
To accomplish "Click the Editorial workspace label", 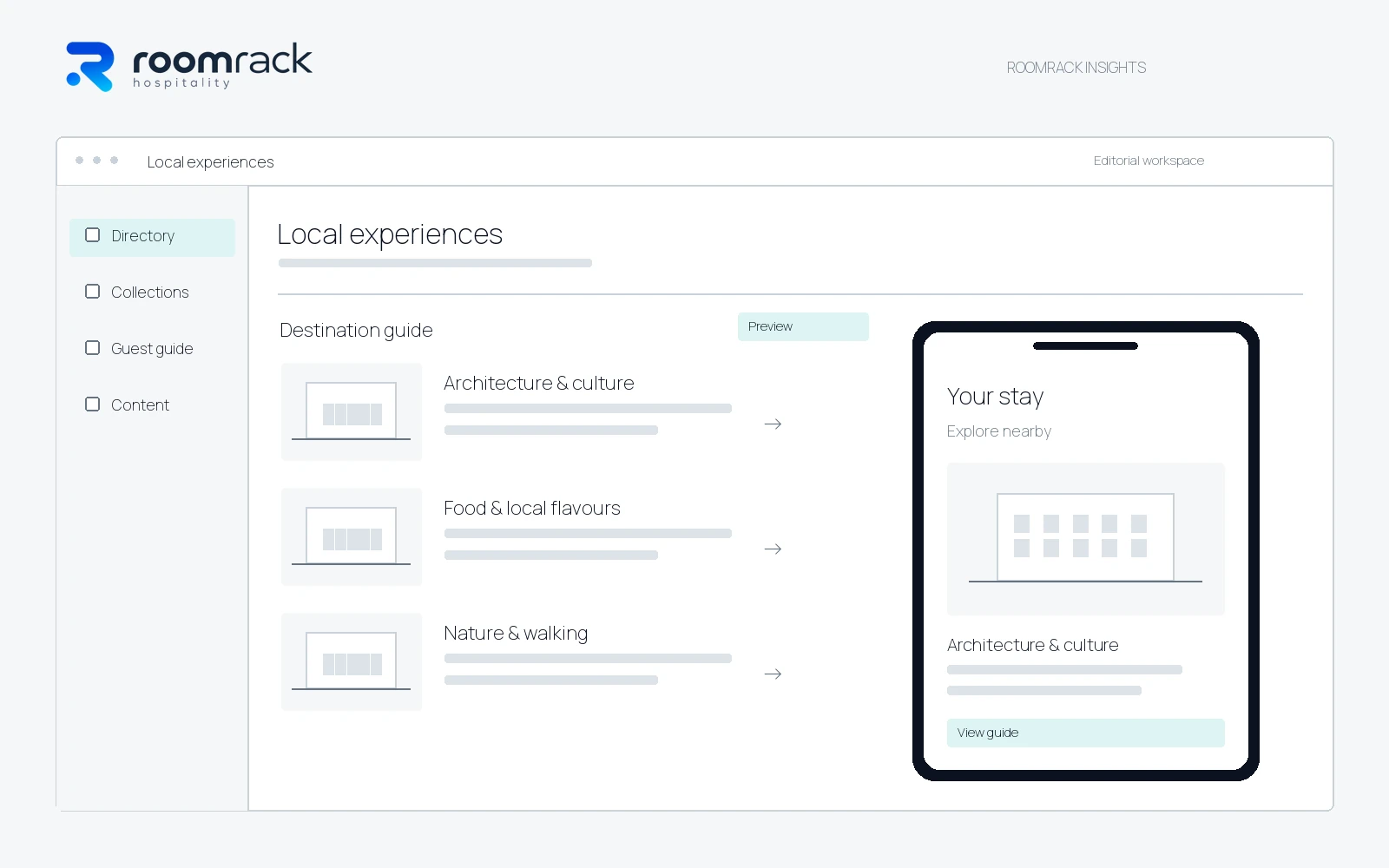I will point(1149,161).
